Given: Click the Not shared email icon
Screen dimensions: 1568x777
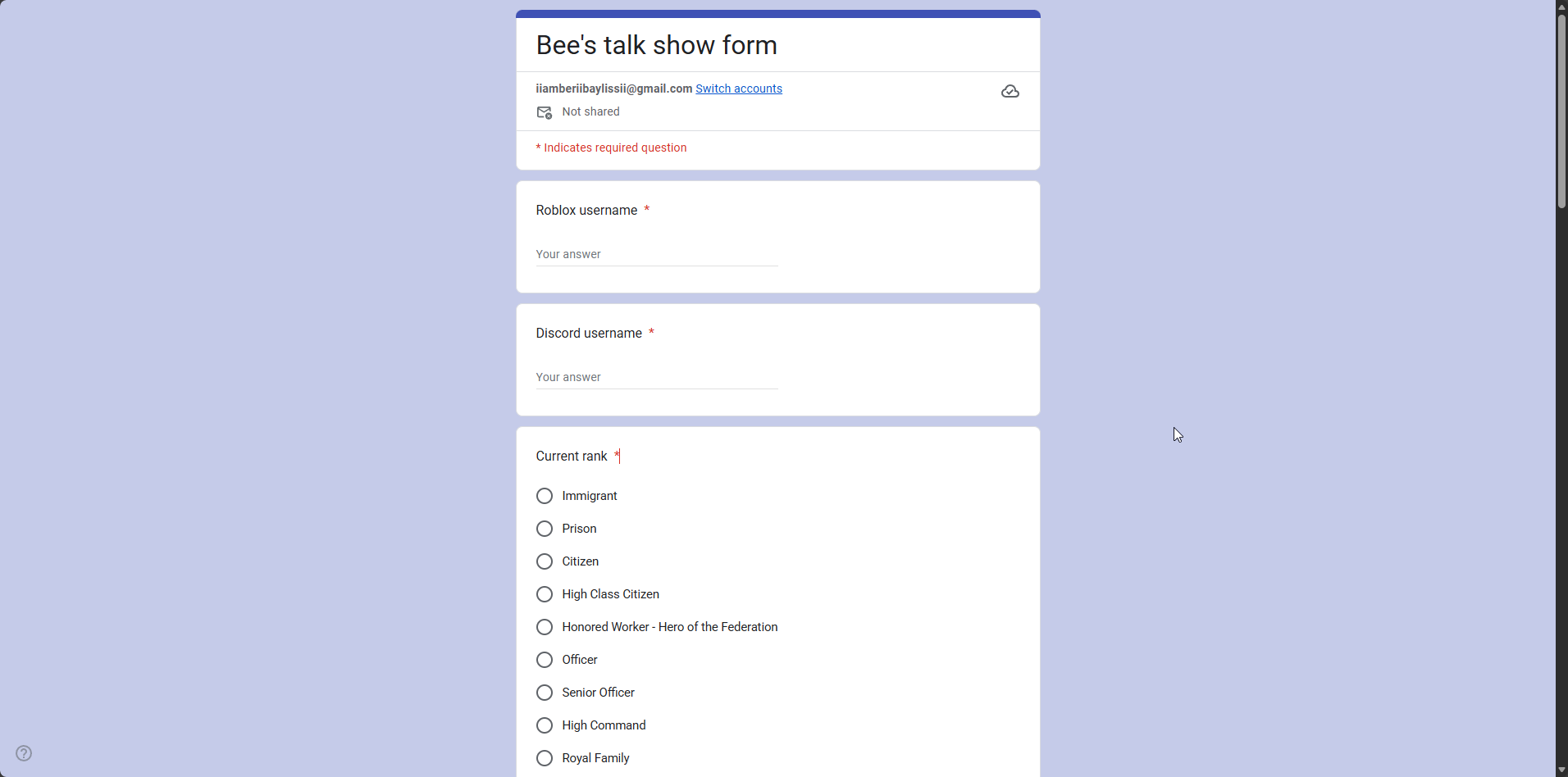Looking at the screenshot, I should 544,112.
